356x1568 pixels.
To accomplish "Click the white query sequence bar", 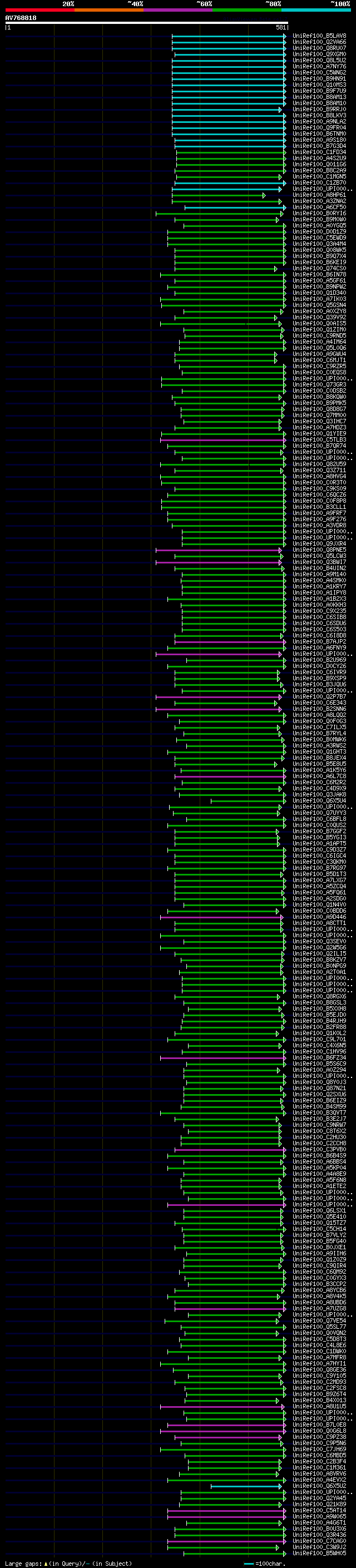I will 147,23.
